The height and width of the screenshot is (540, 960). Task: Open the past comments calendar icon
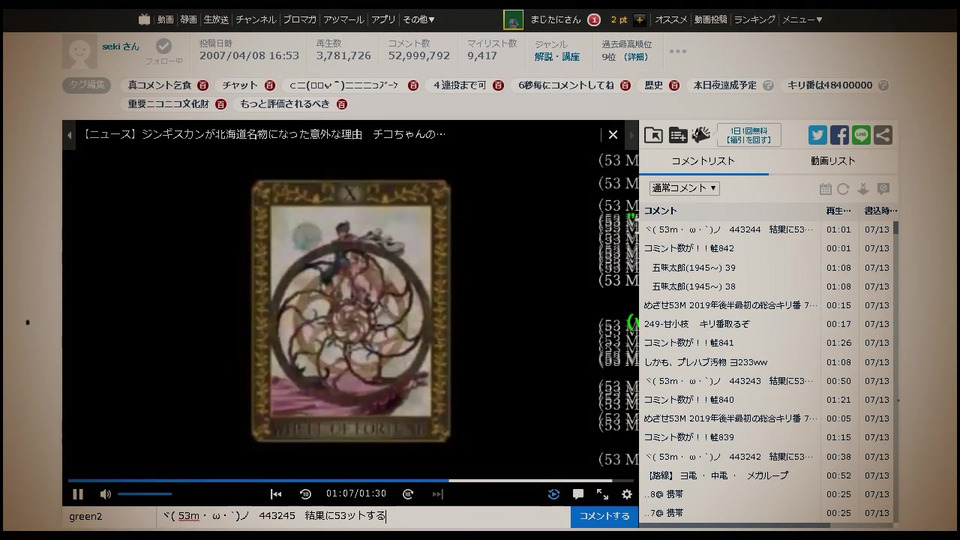[825, 189]
